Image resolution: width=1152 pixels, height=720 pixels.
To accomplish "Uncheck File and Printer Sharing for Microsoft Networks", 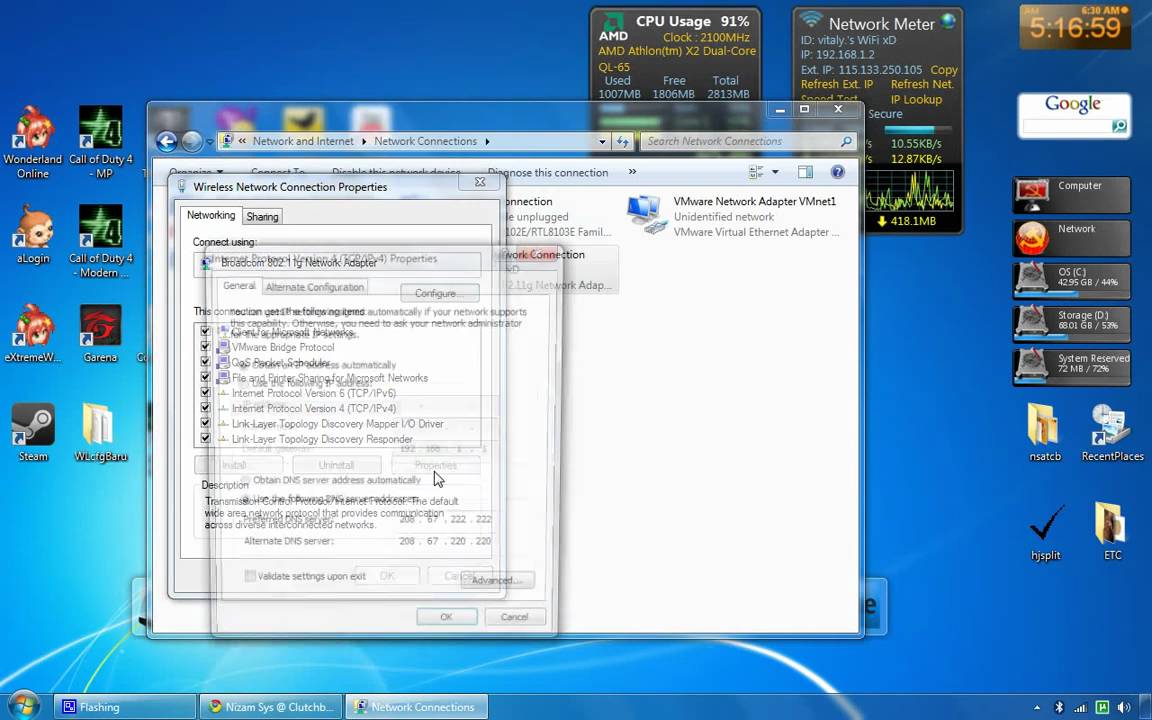I will (x=205, y=378).
